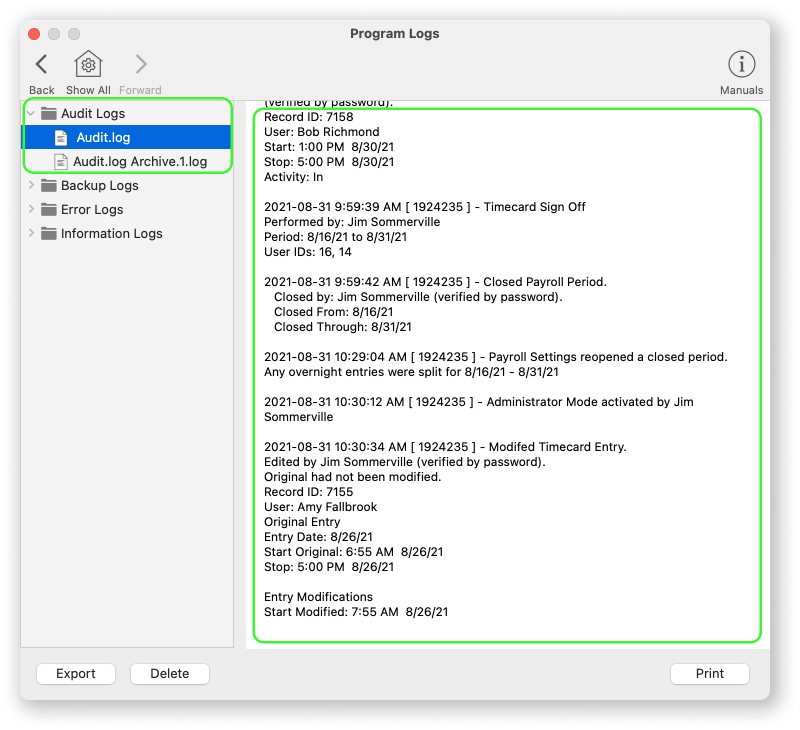Click the 'Administrator Mode activated by Jim' line

479,402
